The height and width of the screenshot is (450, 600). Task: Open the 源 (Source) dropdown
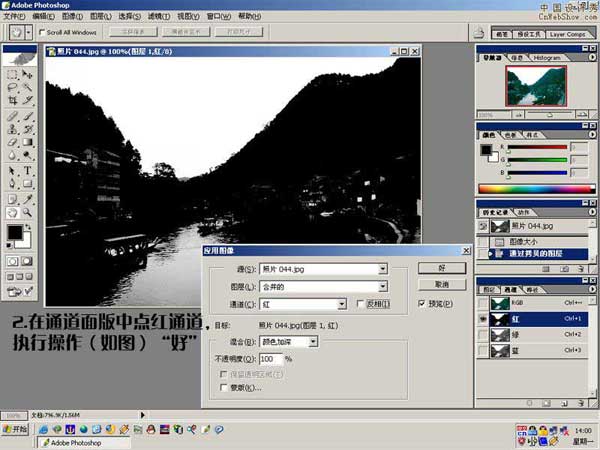coord(323,269)
